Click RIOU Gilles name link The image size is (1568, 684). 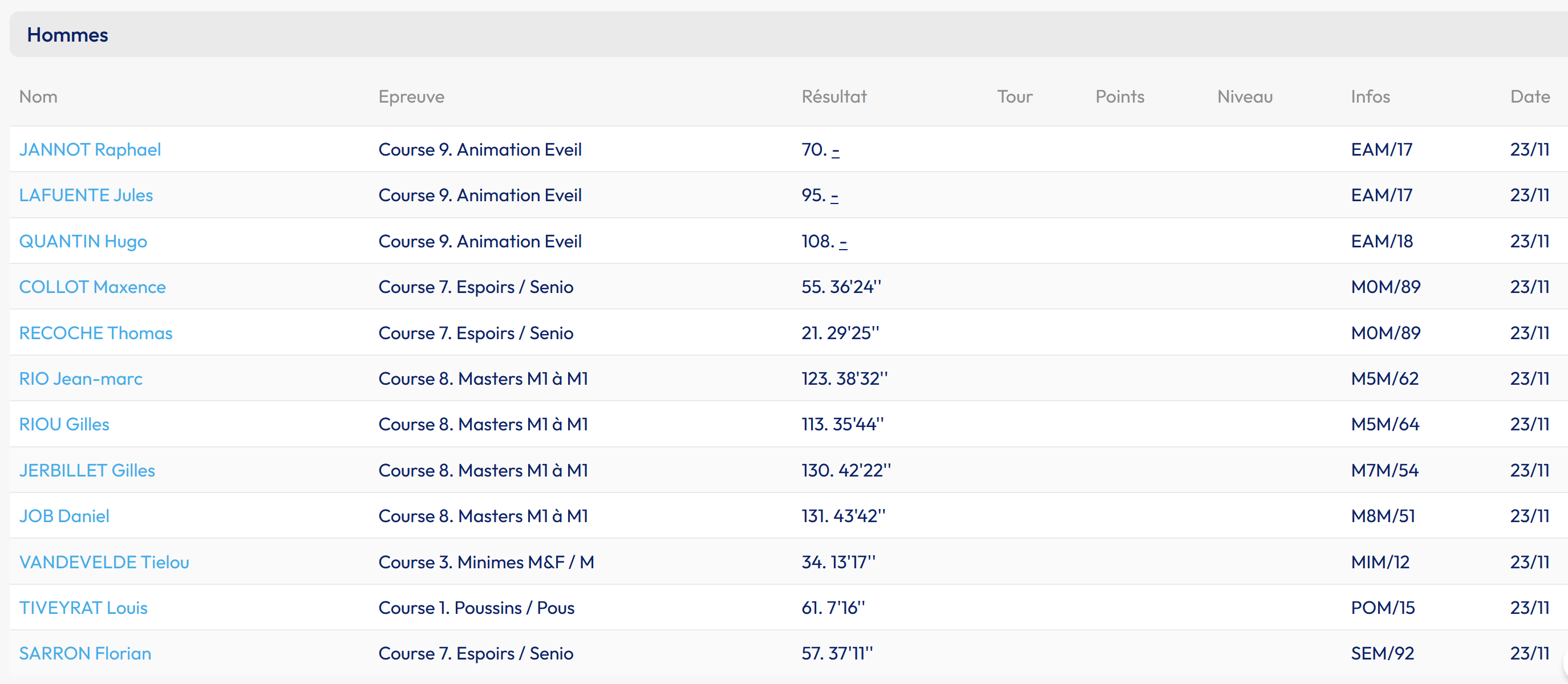64,425
